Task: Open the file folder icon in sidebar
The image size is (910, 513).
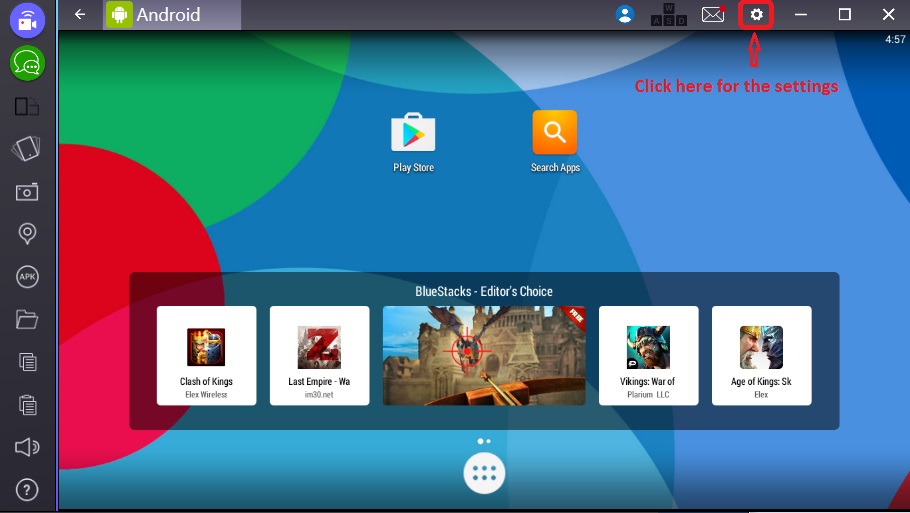Action: pyautogui.click(x=27, y=319)
